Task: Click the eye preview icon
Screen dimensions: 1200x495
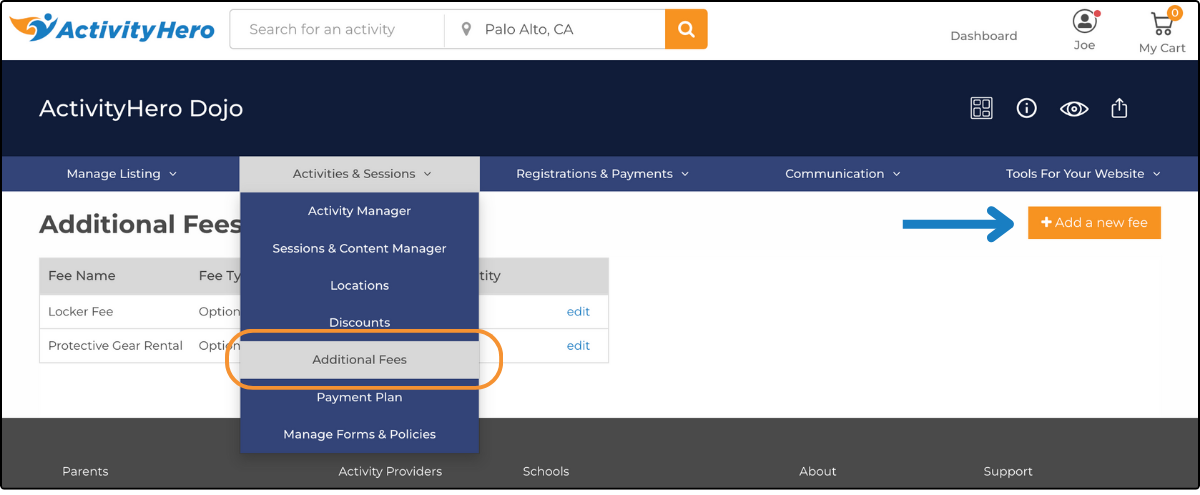Action: [x=1074, y=109]
